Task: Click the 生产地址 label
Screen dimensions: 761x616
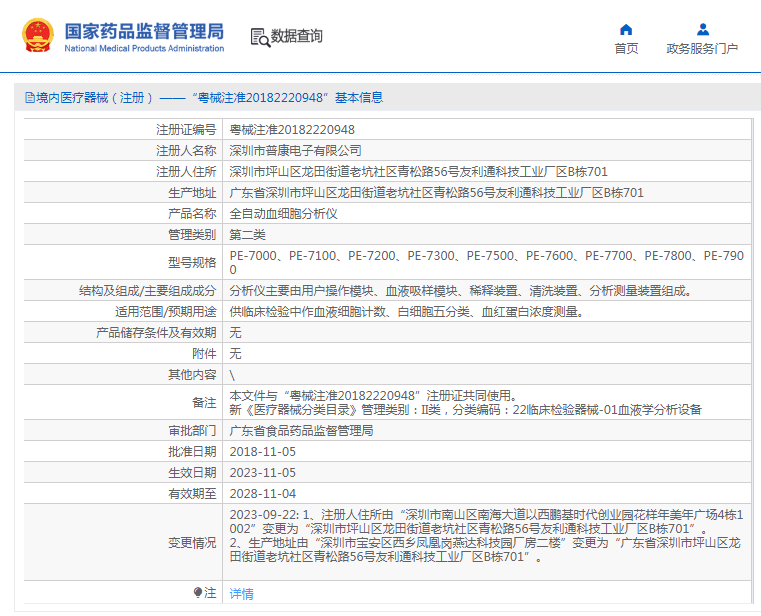Action: pos(192,193)
